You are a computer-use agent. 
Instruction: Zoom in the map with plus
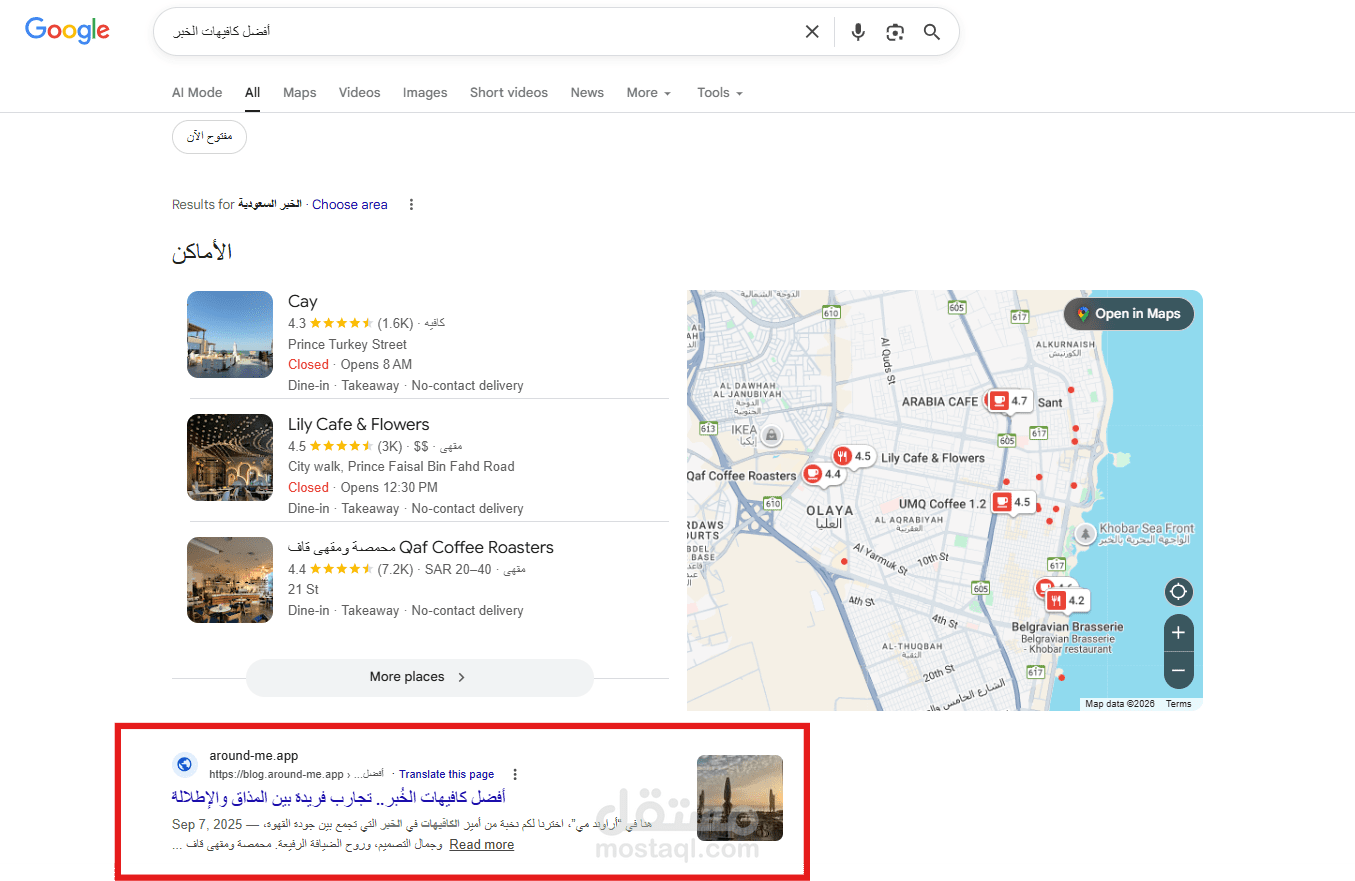click(x=1179, y=632)
